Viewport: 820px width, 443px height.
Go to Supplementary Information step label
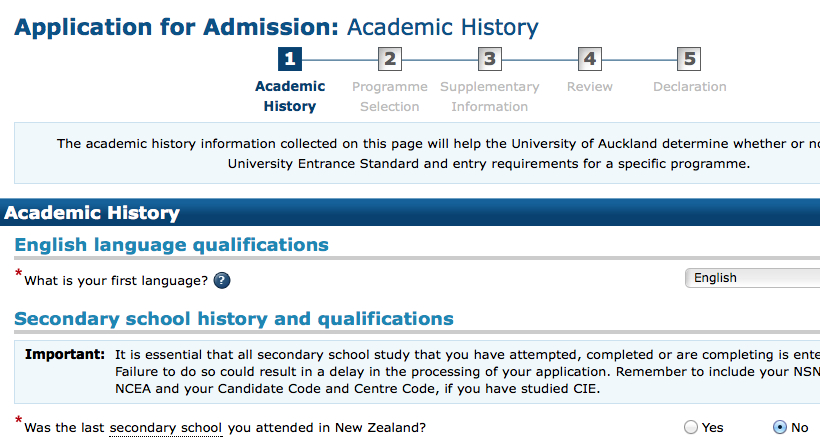pyautogui.click(x=489, y=96)
